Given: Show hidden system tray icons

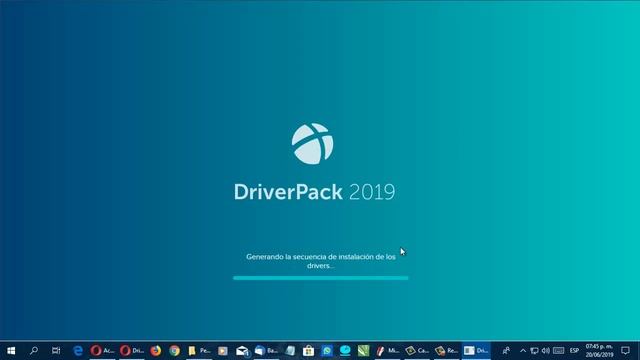Looking at the screenshot, I should click(x=523, y=351).
